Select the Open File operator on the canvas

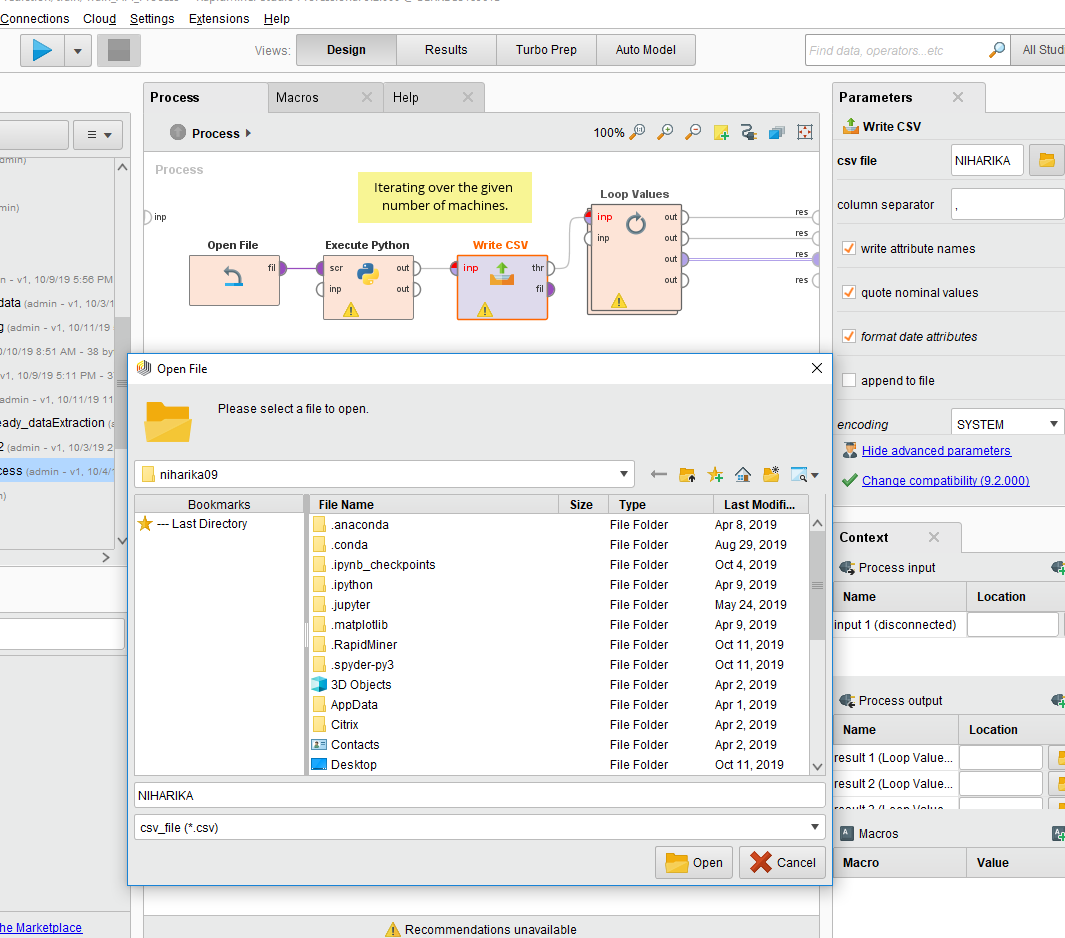[x=234, y=280]
